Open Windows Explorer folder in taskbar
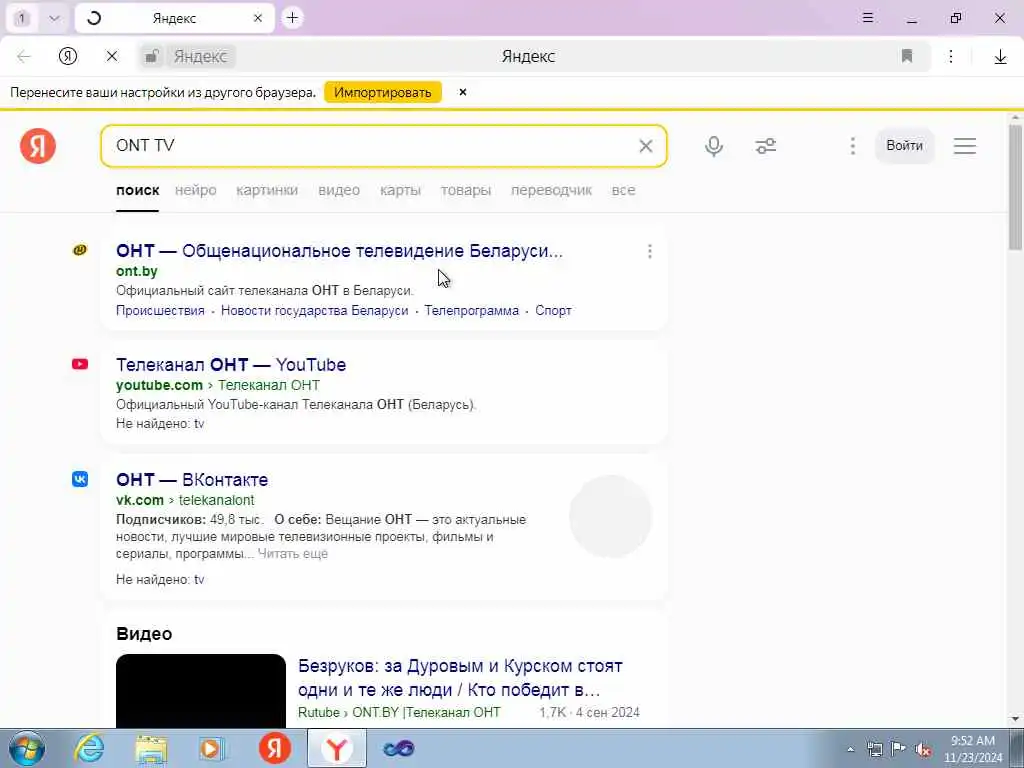Viewport: 1024px width, 768px height. [x=151, y=748]
